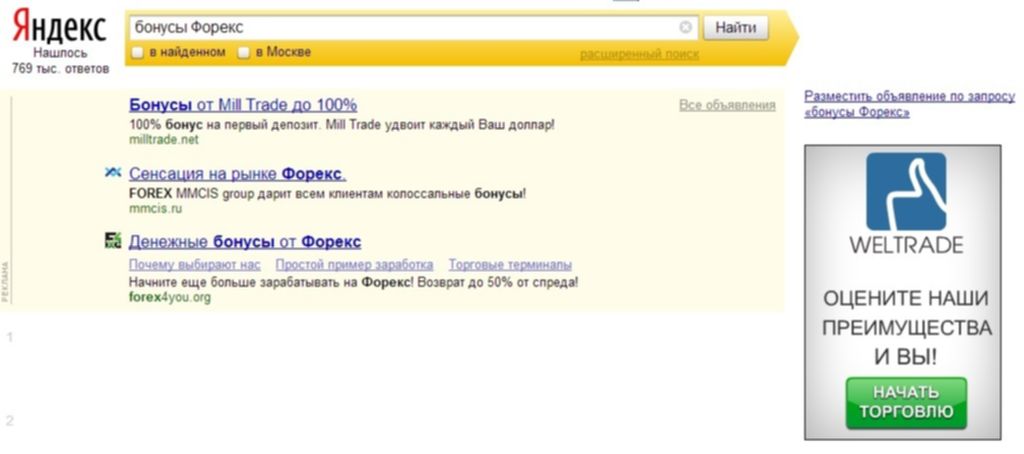Click 'FOREX MMCIS group дарит' description
Image resolution: width=1024 pixels, height=454 pixels.
coord(327,193)
